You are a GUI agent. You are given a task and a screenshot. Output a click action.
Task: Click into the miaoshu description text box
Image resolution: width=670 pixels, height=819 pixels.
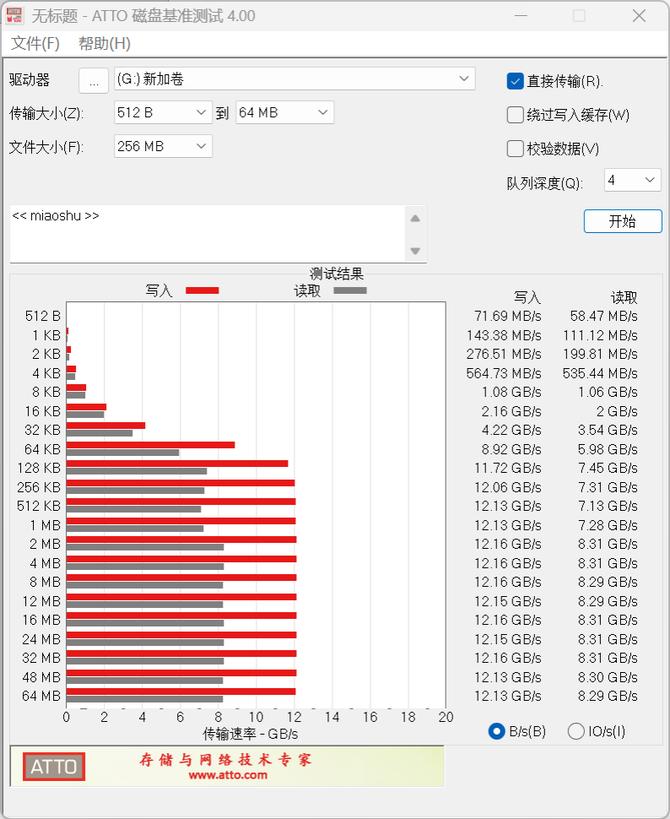pyautogui.click(x=207, y=234)
